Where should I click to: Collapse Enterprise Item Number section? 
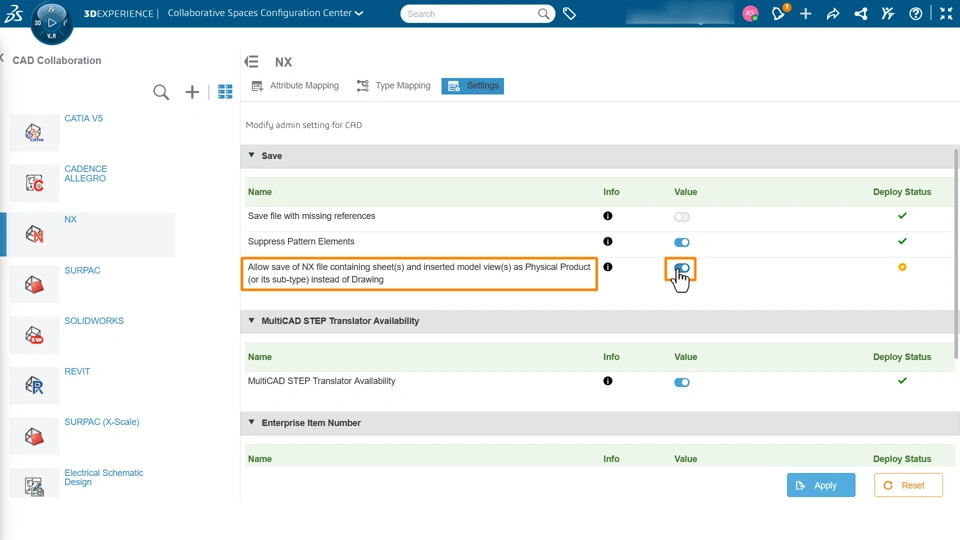[251, 422]
